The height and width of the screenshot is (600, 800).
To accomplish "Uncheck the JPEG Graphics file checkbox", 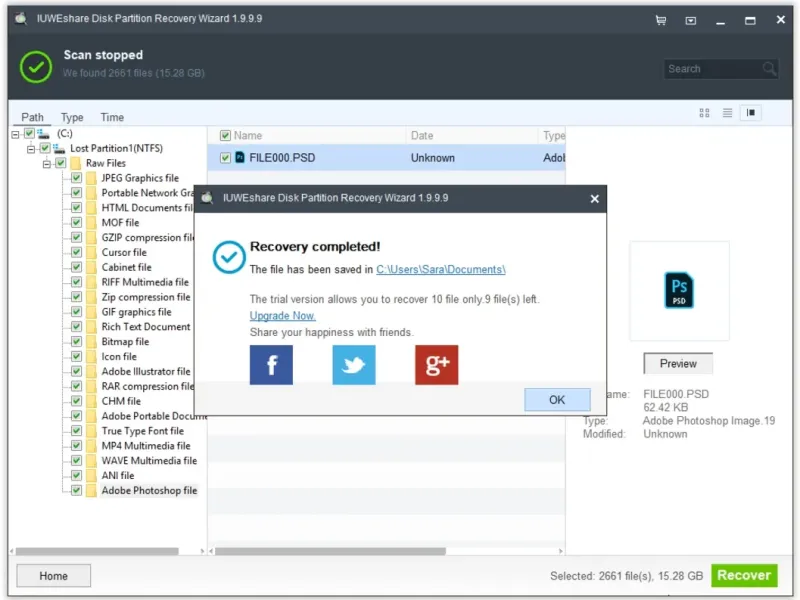I will click(x=77, y=178).
